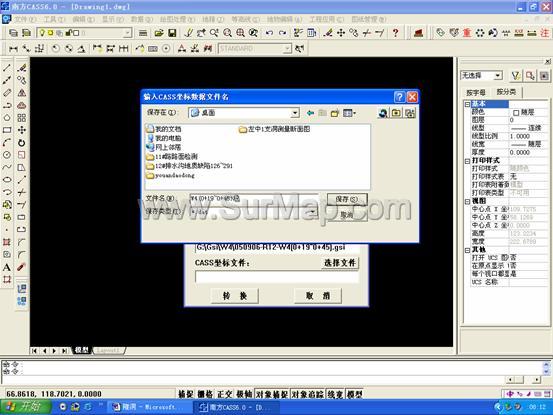
Task: Switch to 南方CASS6.0 taskbar button
Action: 236,407
